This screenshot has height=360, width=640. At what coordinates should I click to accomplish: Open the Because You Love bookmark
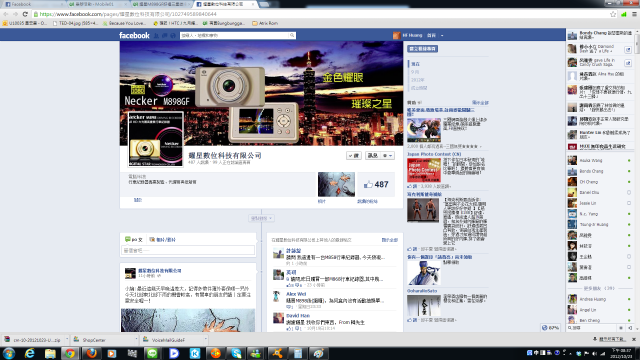pyautogui.click(x=124, y=23)
